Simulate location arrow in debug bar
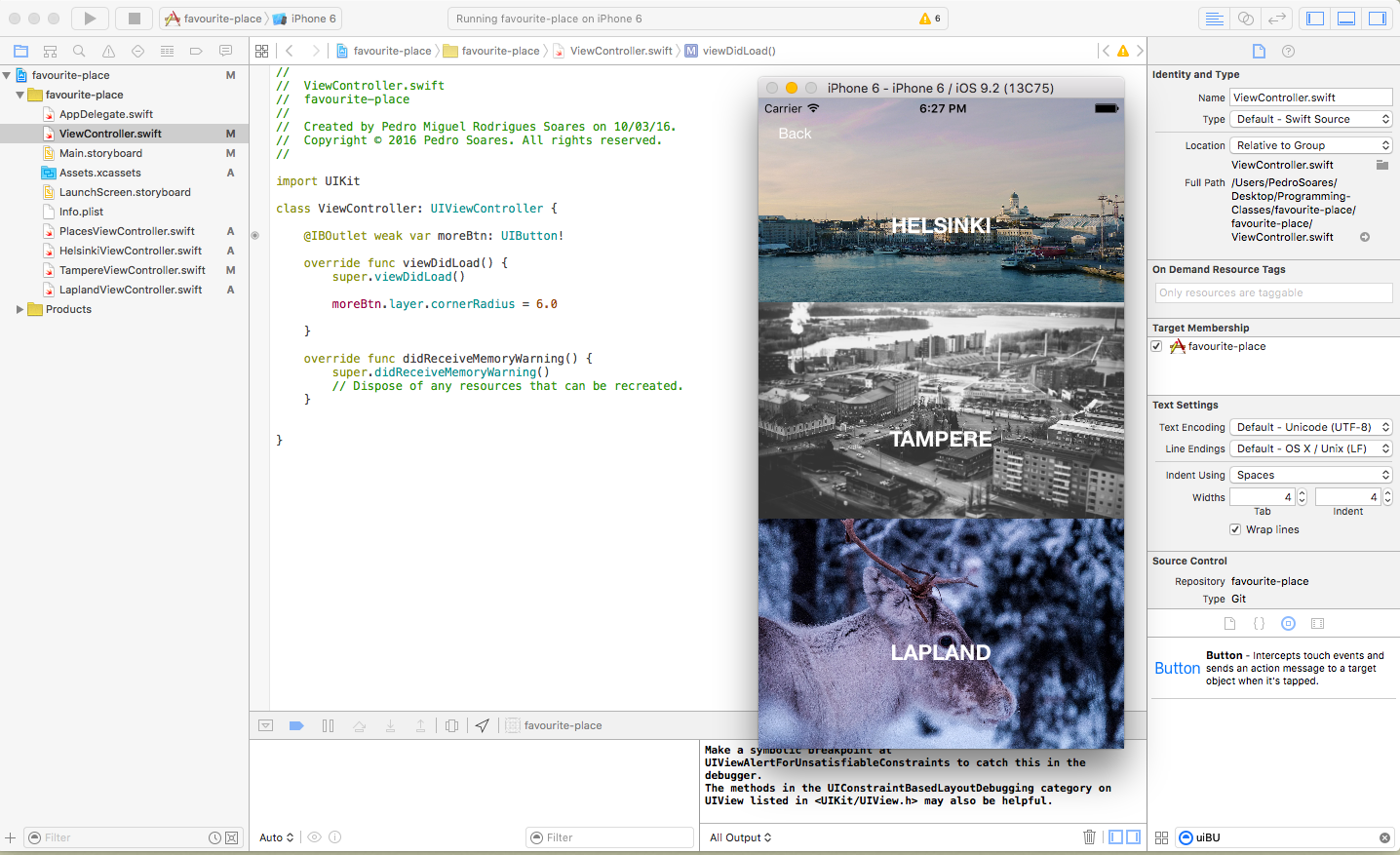 pyautogui.click(x=482, y=725)
